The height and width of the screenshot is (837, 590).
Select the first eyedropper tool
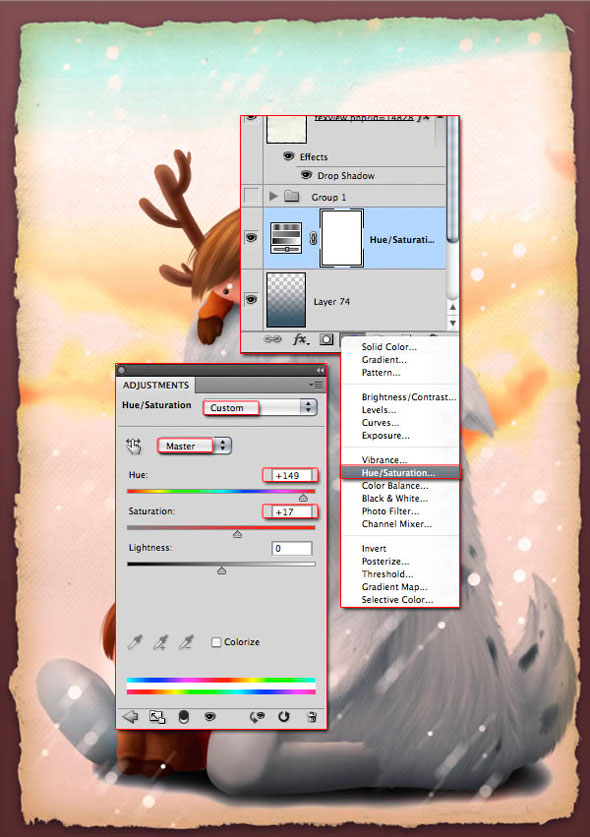pyautogui.click(x=135, y=642)
